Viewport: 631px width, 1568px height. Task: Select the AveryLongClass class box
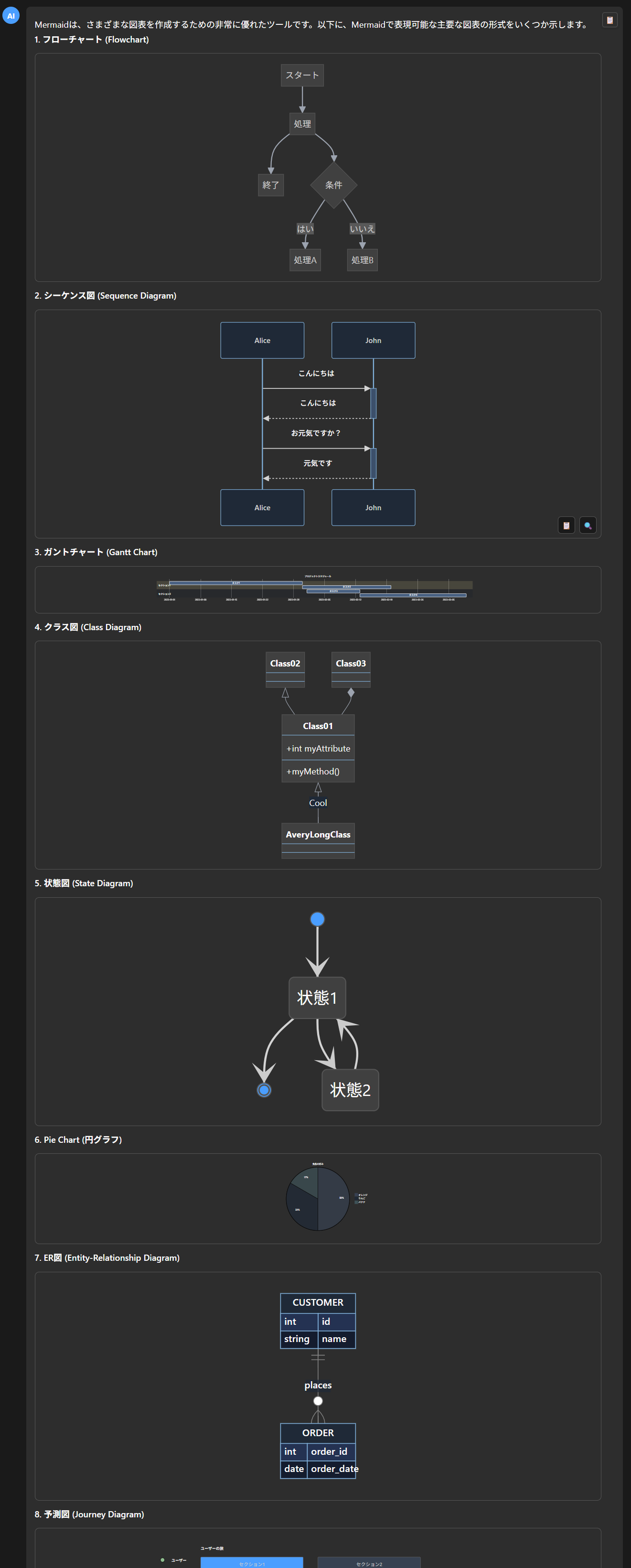click(318, 835)
